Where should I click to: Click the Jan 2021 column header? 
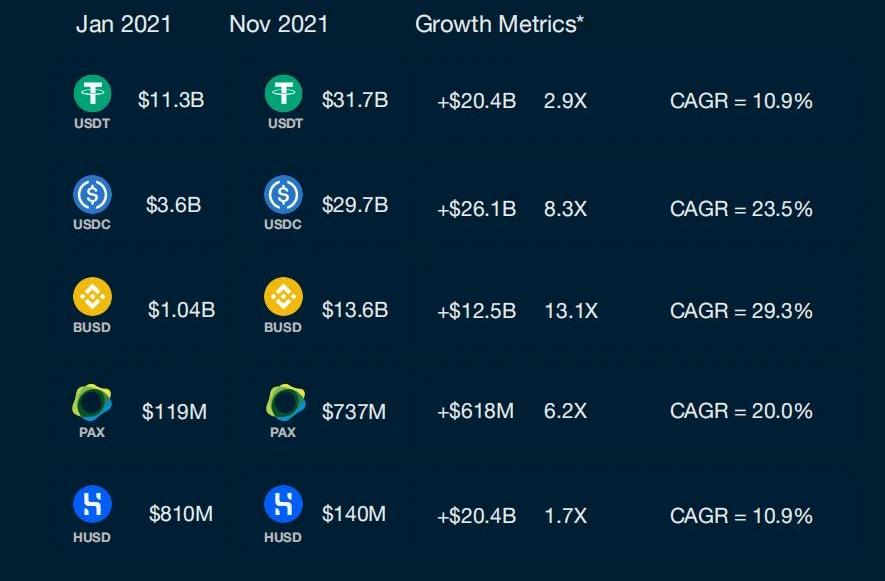[x=123, y=25]
